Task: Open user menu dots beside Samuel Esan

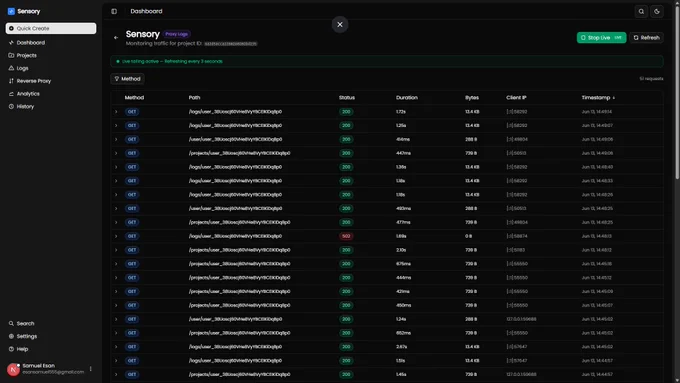Action: click(90, 369)
